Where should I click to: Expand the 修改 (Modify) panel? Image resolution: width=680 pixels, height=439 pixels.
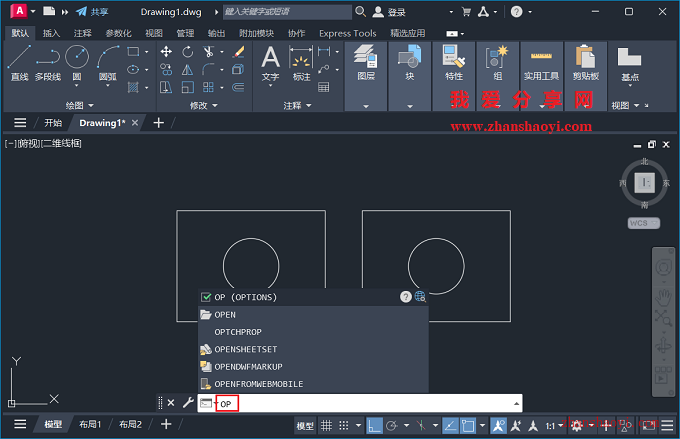click(x=203, y=105)
